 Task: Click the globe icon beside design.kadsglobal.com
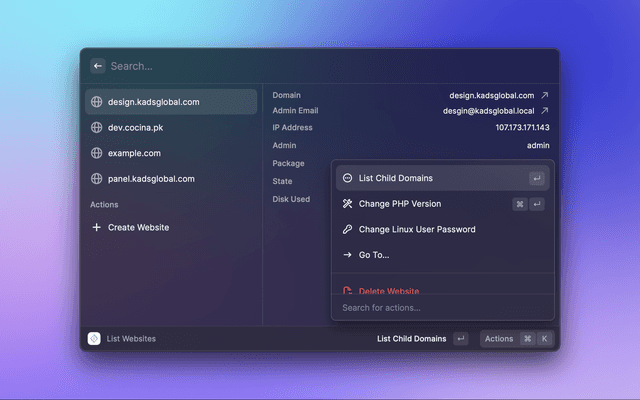pyautogui.click(x=96, y=102)
